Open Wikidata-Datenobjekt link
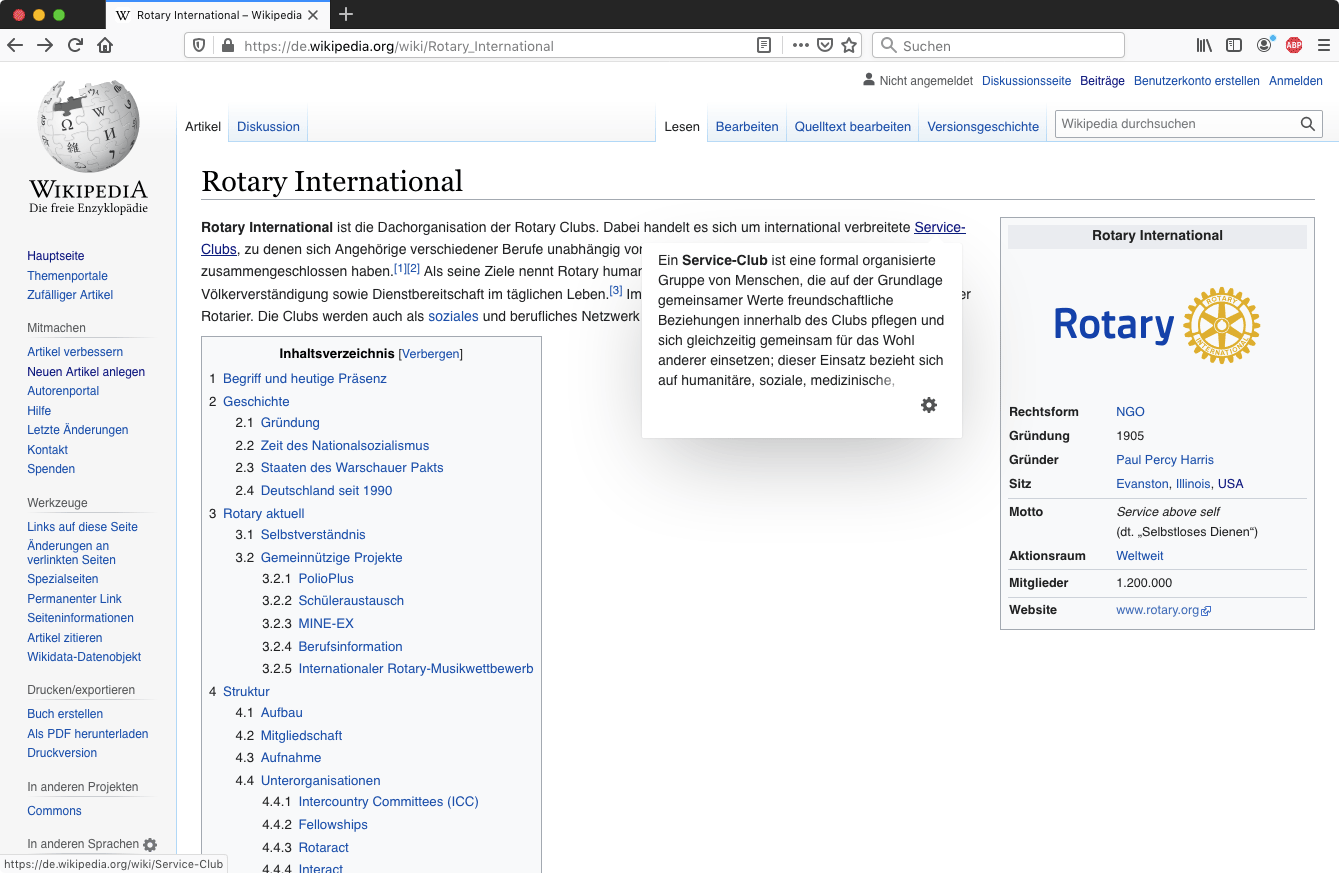Image resolution: width=1339 pixels, height=873 pixels. pyautogui.click(x=84, y=657)
